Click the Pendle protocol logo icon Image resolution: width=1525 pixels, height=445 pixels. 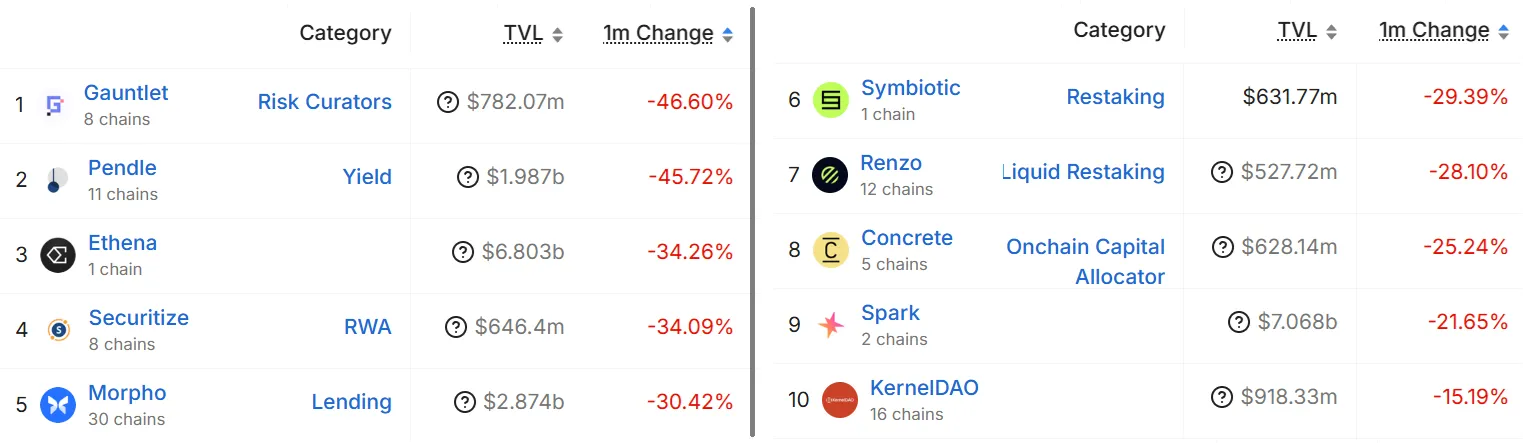tap(56, 180)
